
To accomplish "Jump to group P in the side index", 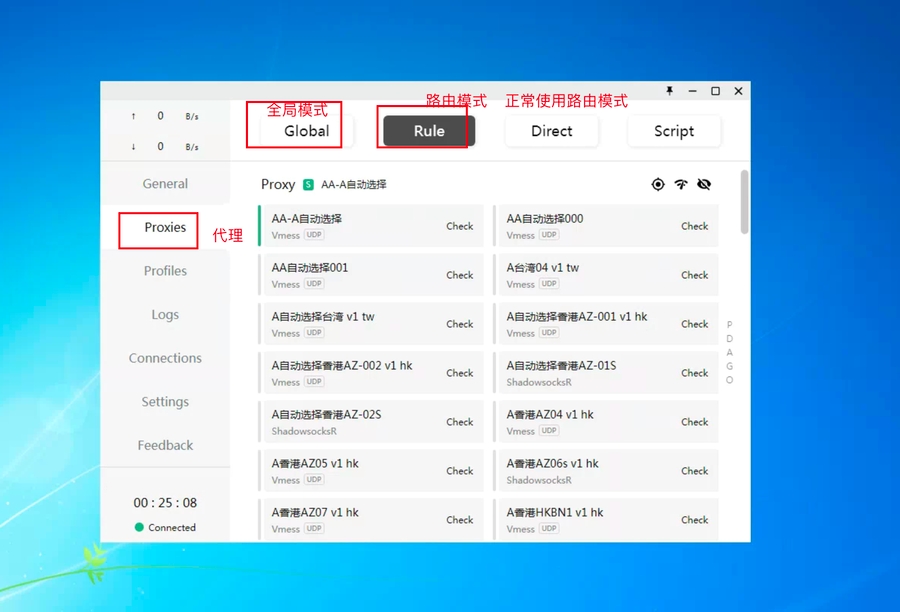I will pos(729,325).
